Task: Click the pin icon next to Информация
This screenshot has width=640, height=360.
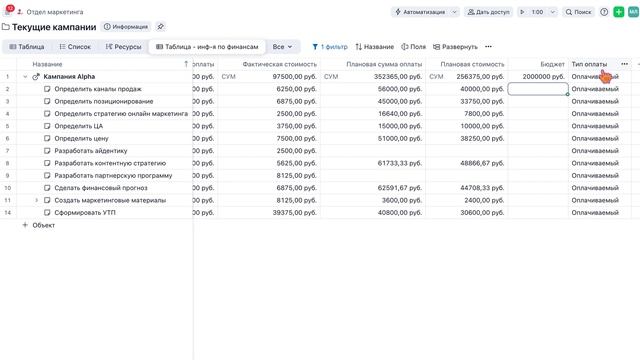Action: point(160,27)
